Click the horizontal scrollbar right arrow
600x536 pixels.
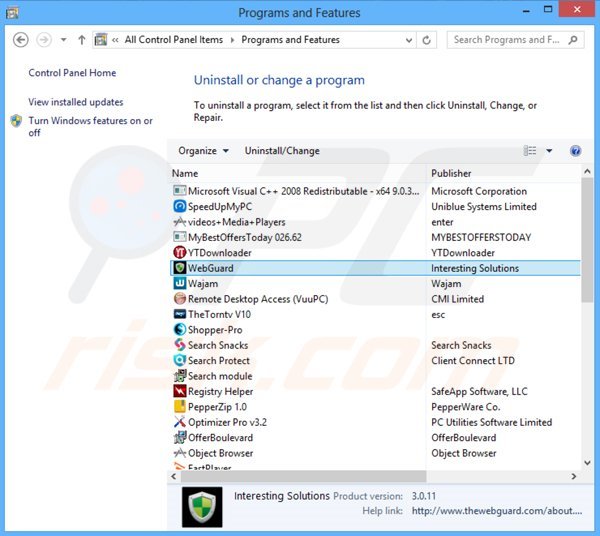[574, 476]
